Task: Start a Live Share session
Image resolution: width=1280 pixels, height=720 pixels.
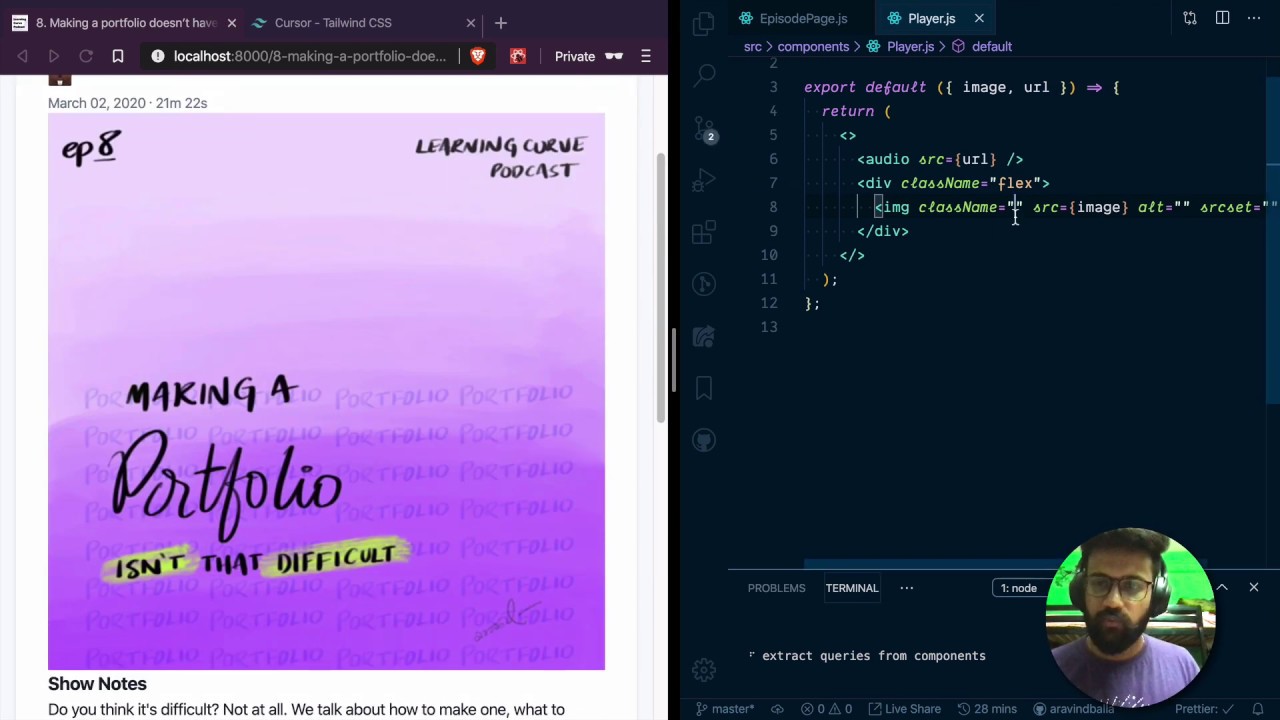Action: coord(903,709)
